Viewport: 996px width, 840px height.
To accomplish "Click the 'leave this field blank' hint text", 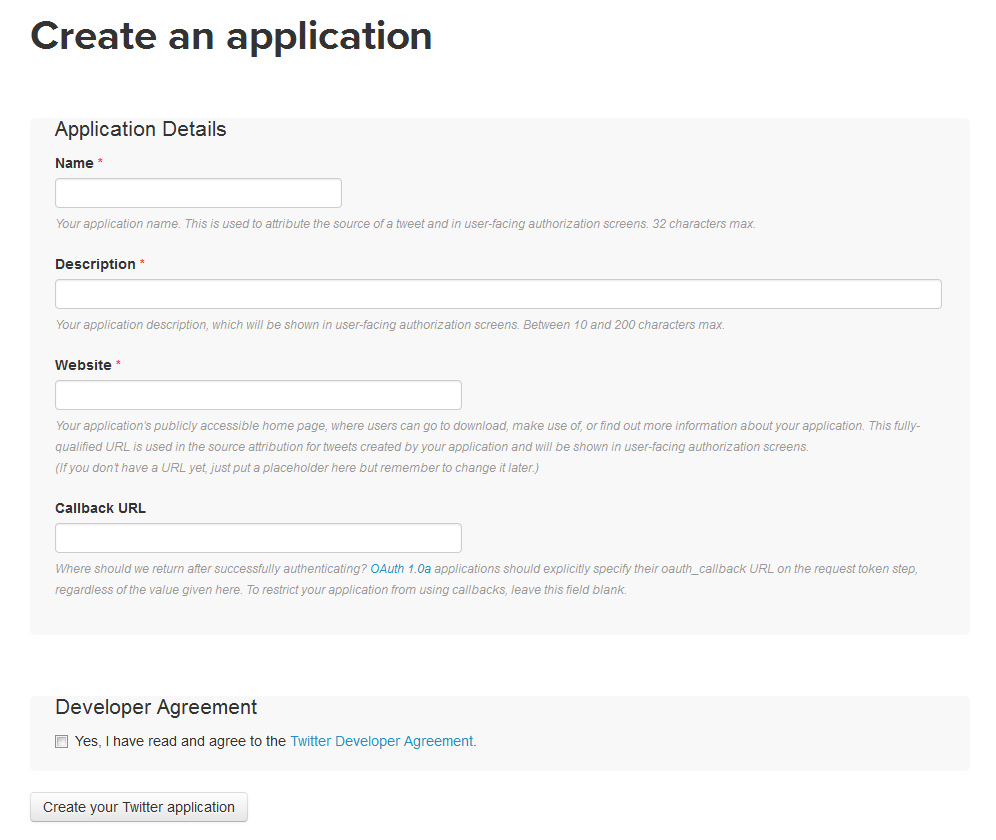I will click(x=569, y=590).
